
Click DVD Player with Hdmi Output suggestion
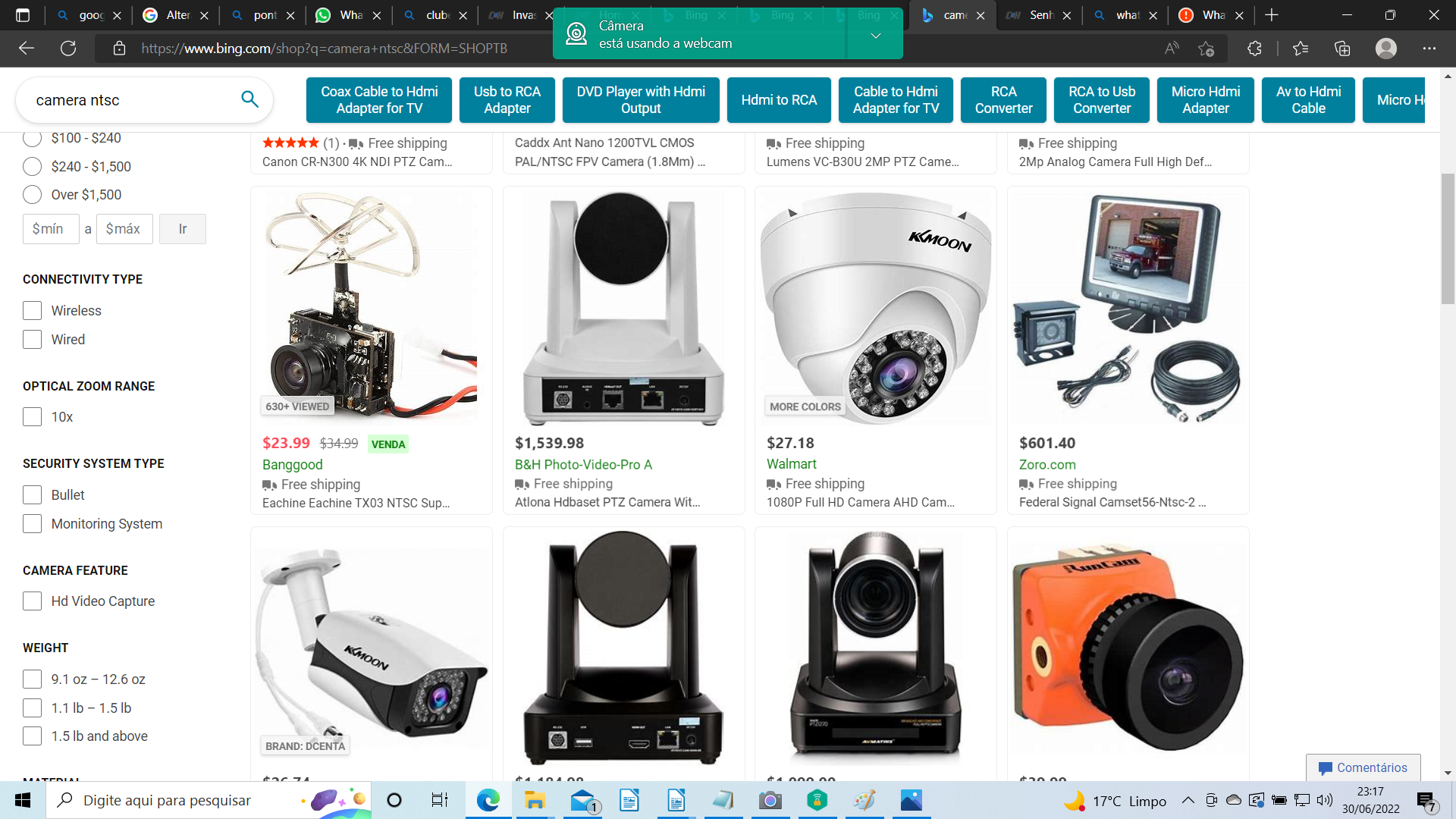coord(641,100)
